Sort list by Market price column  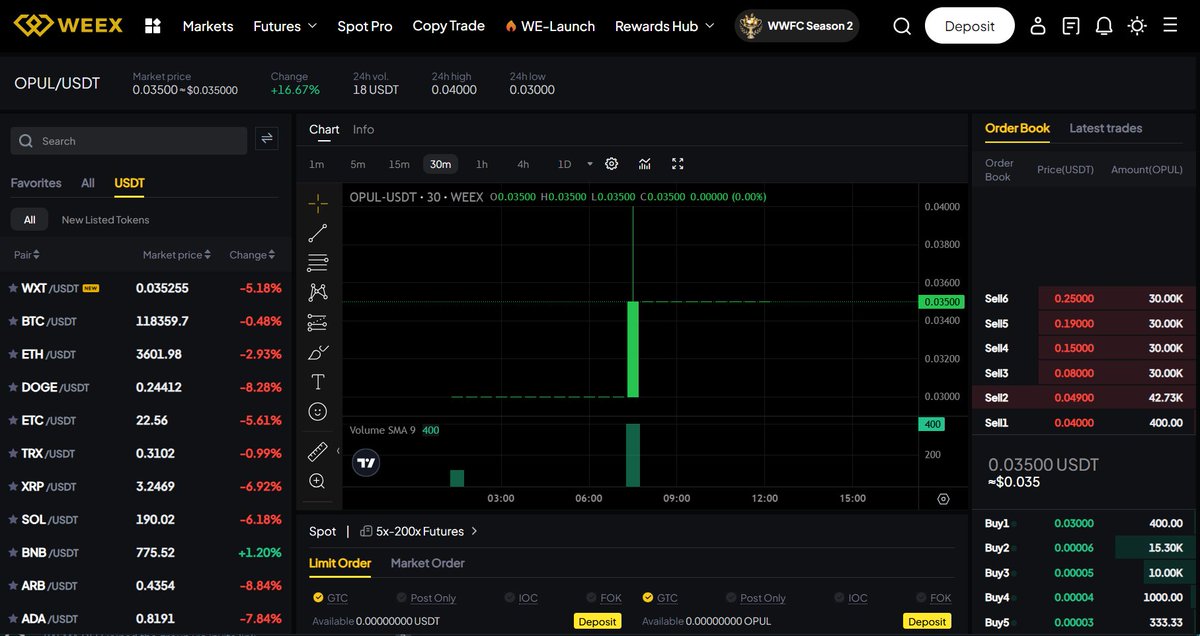(x=176, y=255)
